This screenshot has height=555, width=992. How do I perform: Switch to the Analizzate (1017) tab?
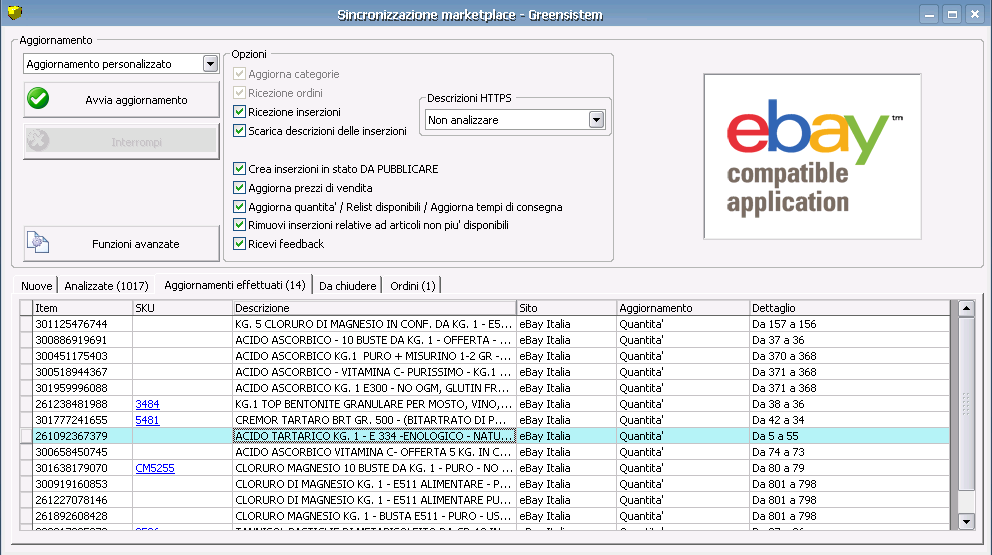click(105, 286)
